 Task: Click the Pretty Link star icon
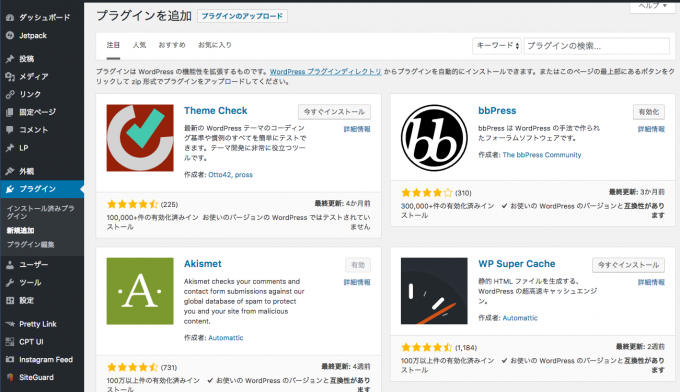[10, 324]
